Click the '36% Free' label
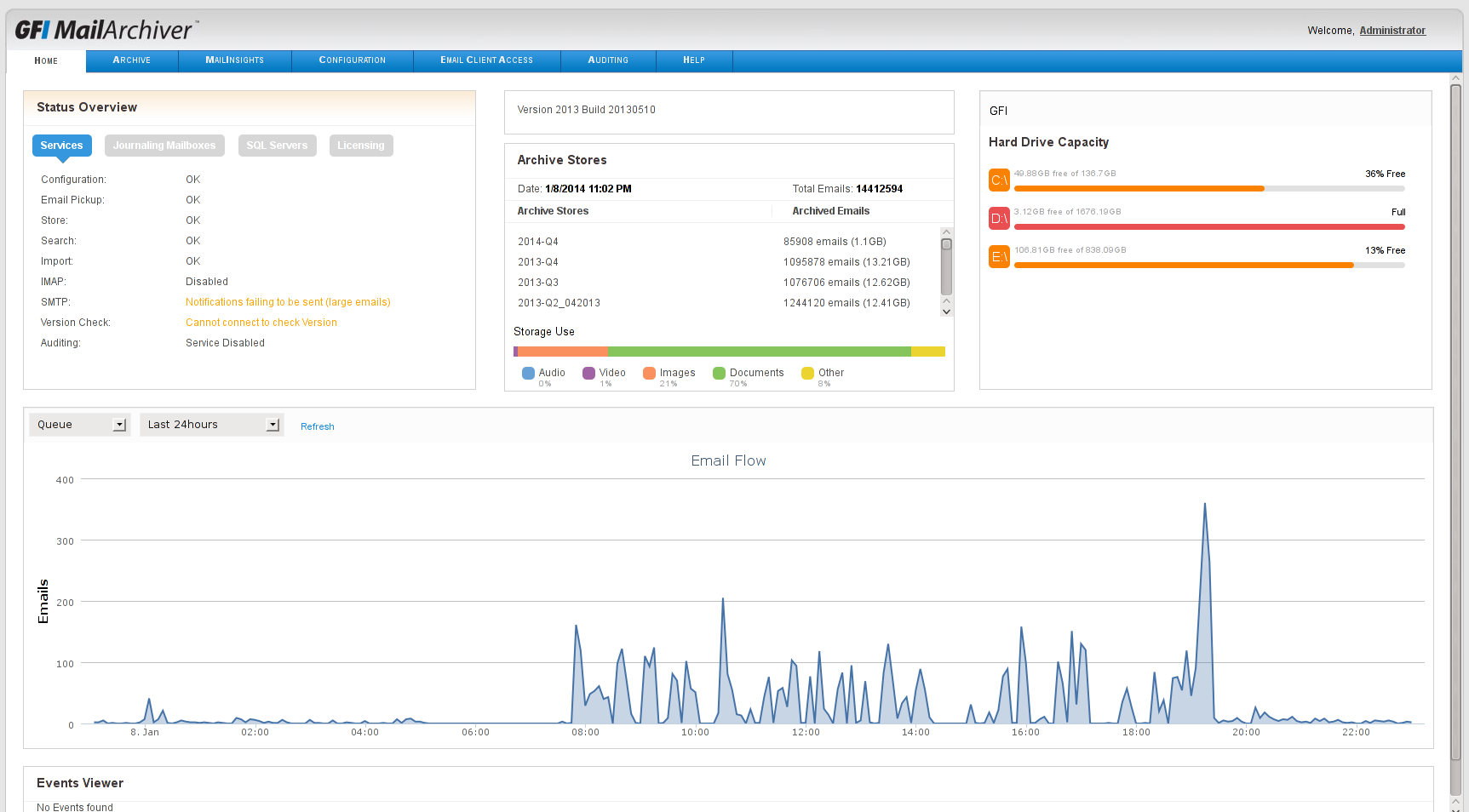The image size is (1469, 812). pos(1386,174)
